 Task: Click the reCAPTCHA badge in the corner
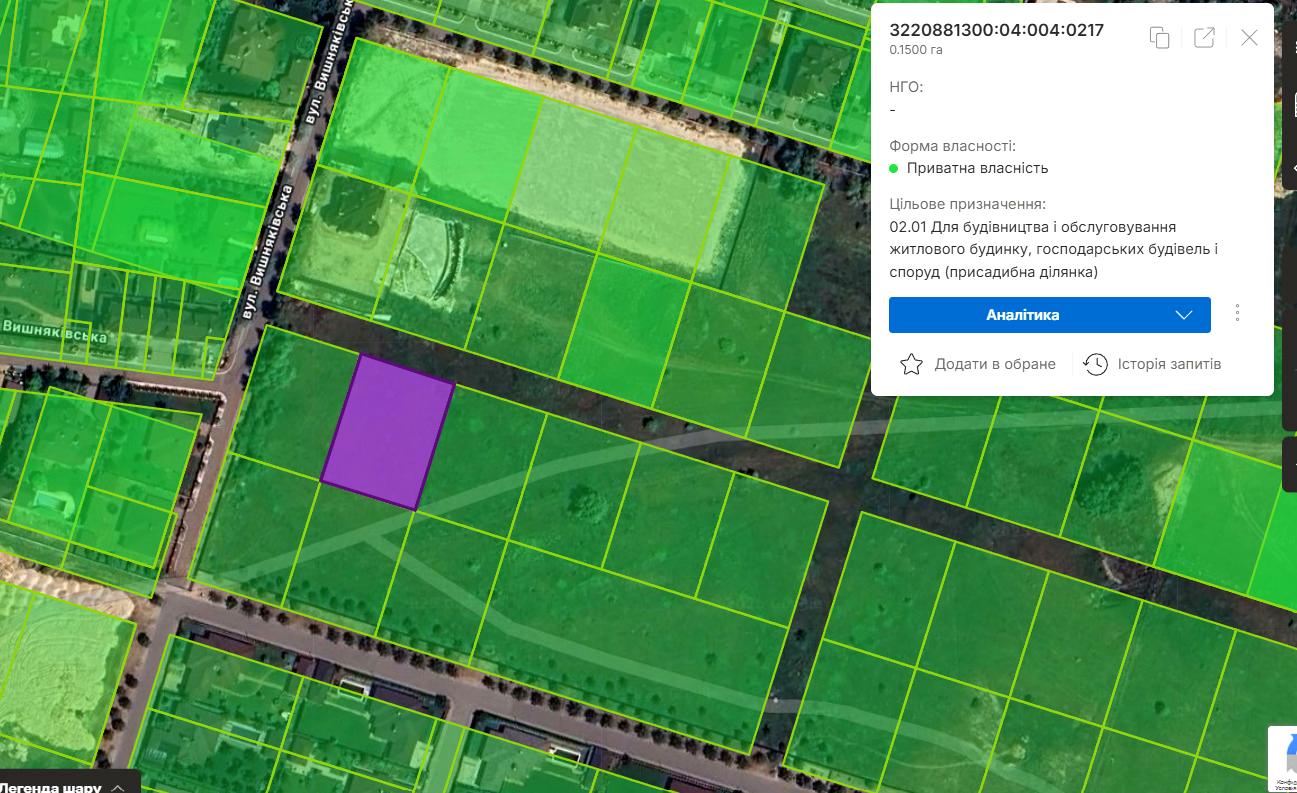click(x=1282, y=758)
